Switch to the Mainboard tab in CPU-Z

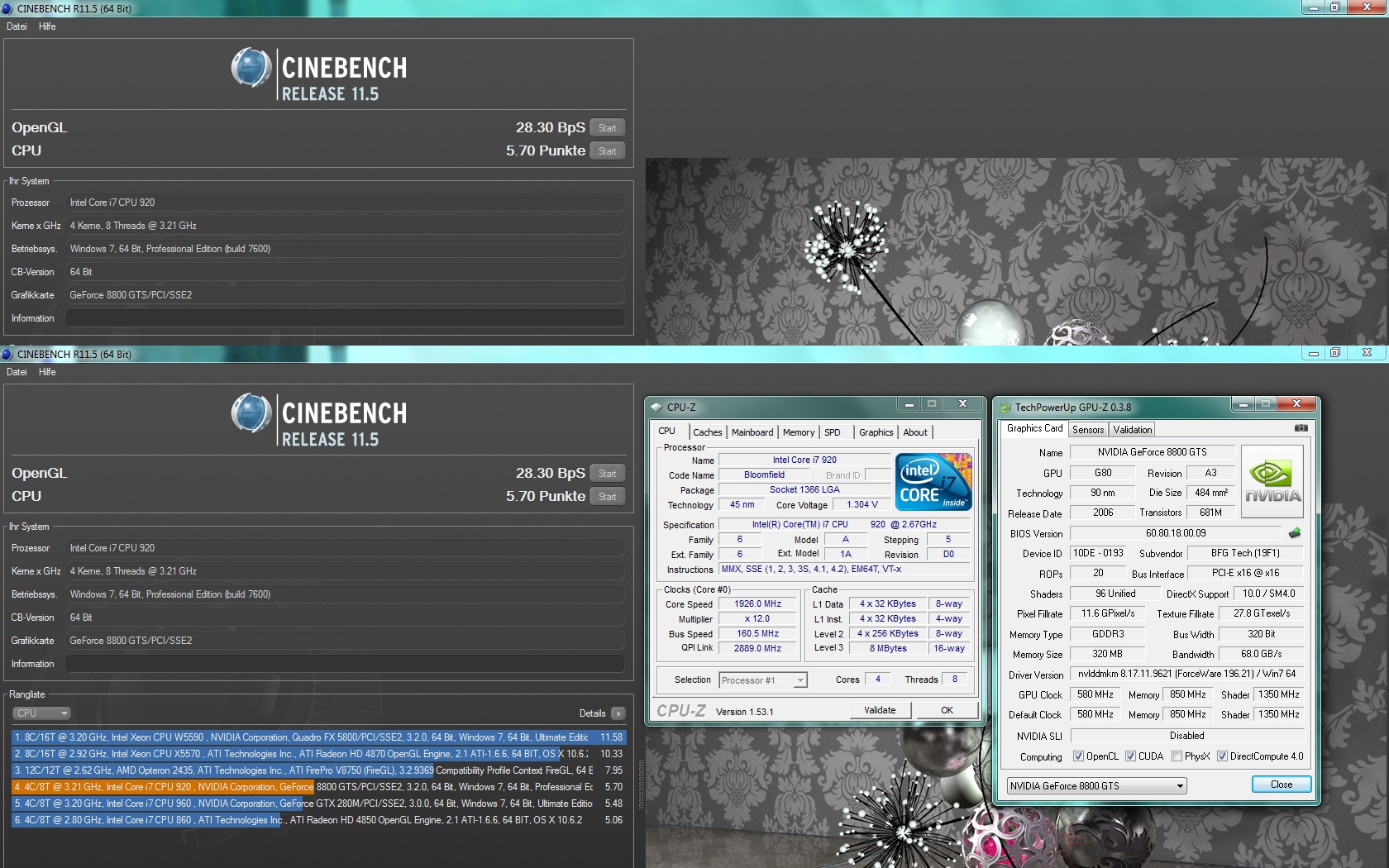[752, 432]
